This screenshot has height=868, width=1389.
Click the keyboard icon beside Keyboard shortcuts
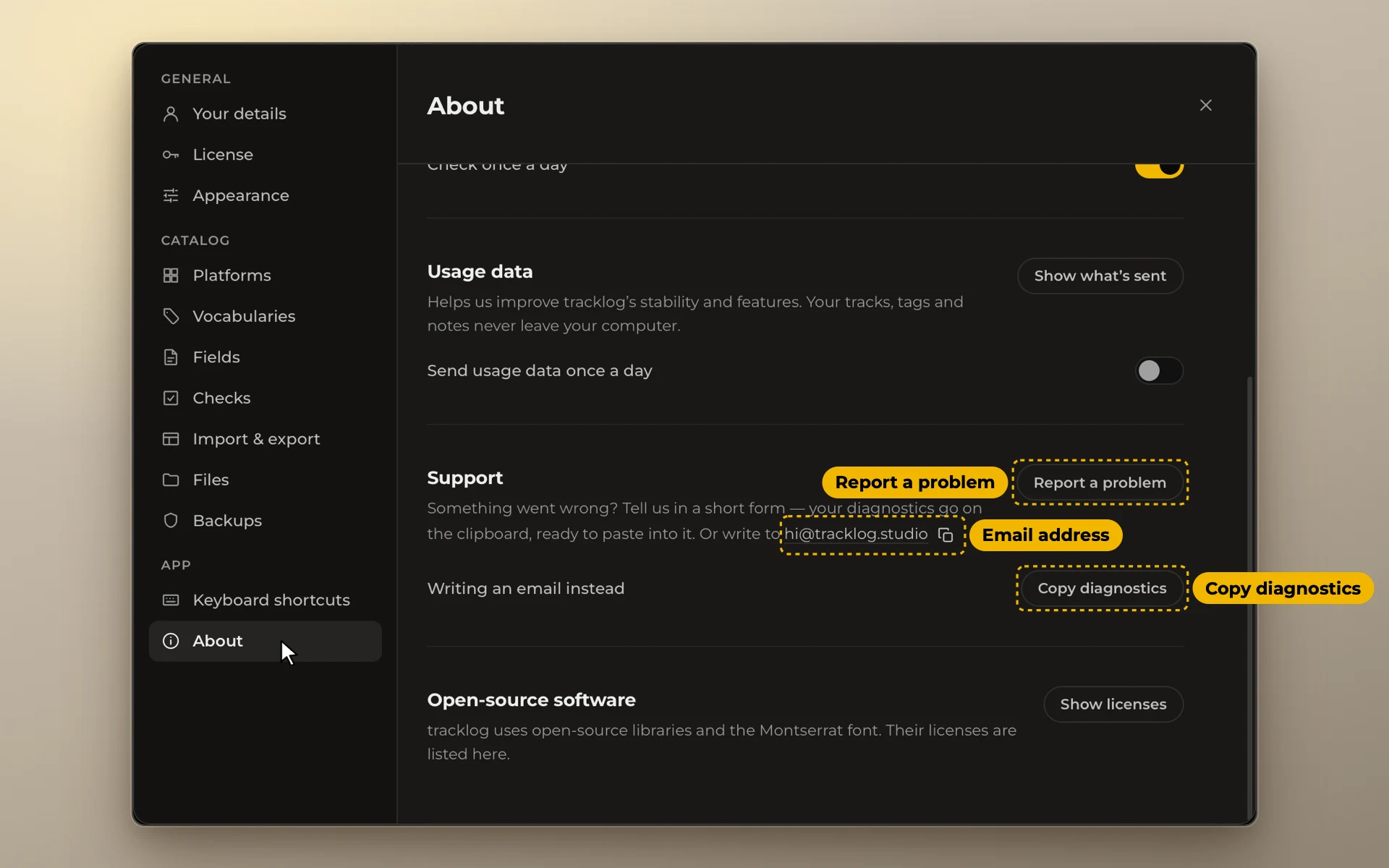tap(171, 600)
